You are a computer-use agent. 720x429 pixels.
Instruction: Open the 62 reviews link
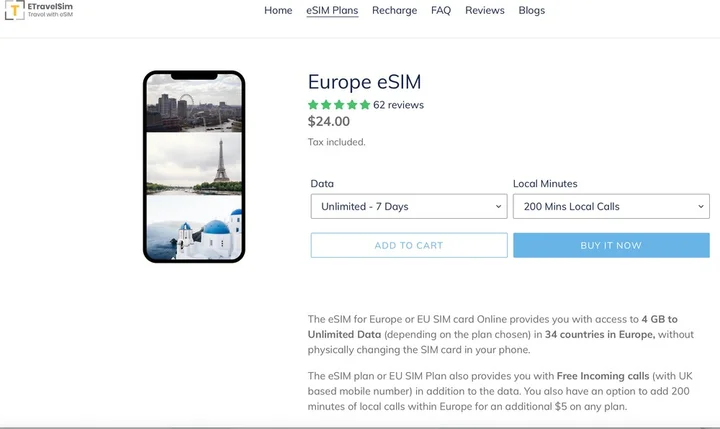click(398, 105)
